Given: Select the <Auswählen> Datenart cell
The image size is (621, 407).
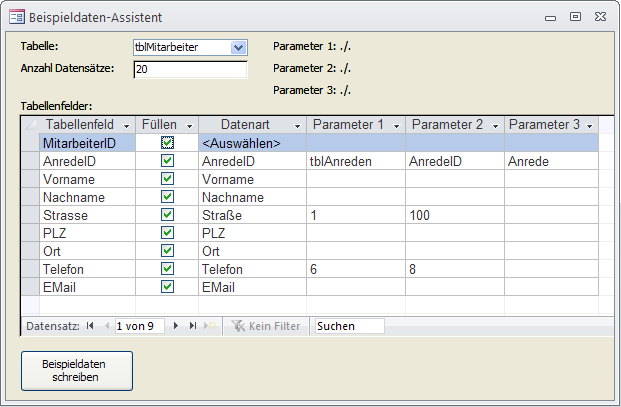Looking at the screenshot, I should point(252,143).
